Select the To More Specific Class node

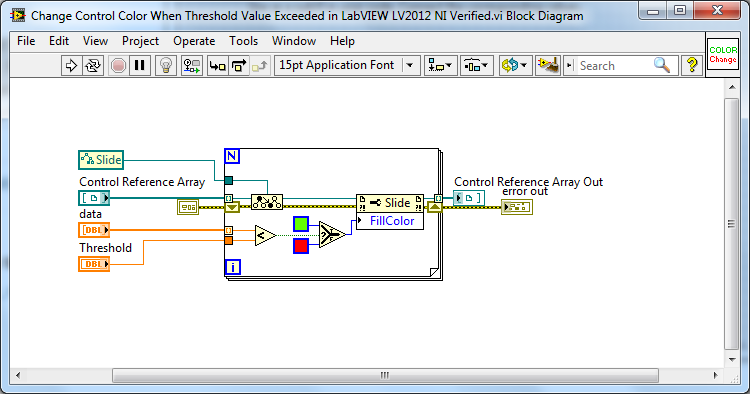267,202
